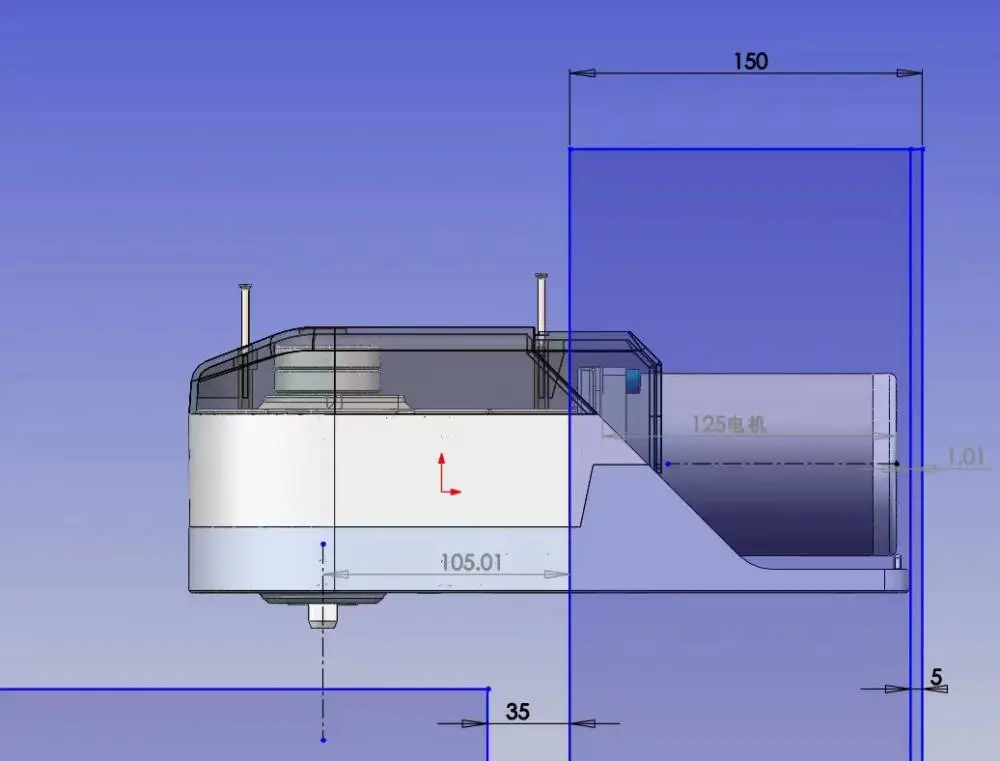The height and width of the screenshot is (761, 1000).
Task: Select the greyed 1.01 dimension
Action: click(x=966, y=457)
